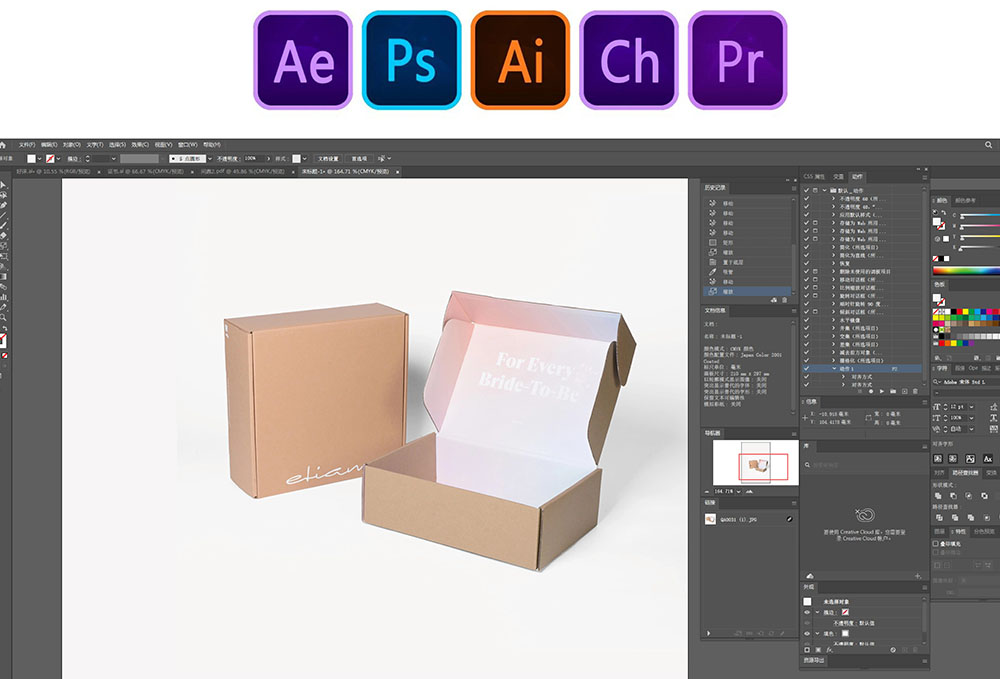The width and height of the screenshot is (1000, 679).
Task: Toggle dialog box on the 删除未使用的调板项目 action row
Action: pyautogui.click(x=816, y=272)
